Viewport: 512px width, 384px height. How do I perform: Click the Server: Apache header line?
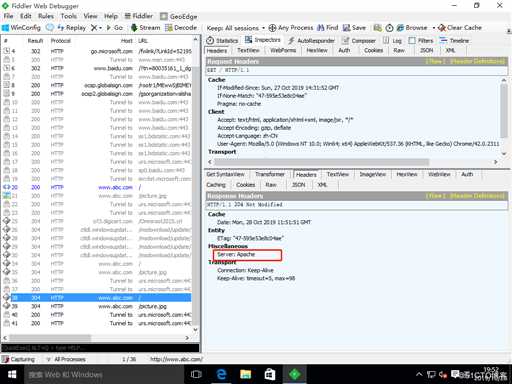[236, 254]
